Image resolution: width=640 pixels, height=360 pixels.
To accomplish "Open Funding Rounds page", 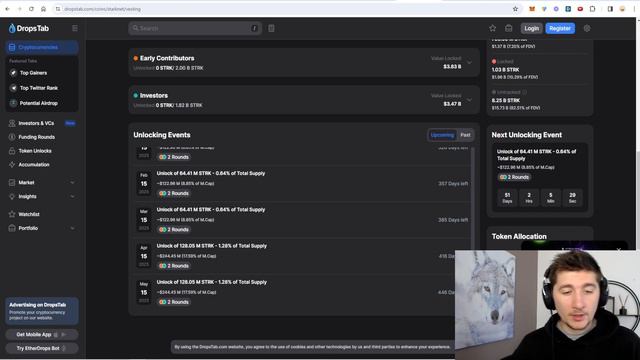I will pos(36,137).
